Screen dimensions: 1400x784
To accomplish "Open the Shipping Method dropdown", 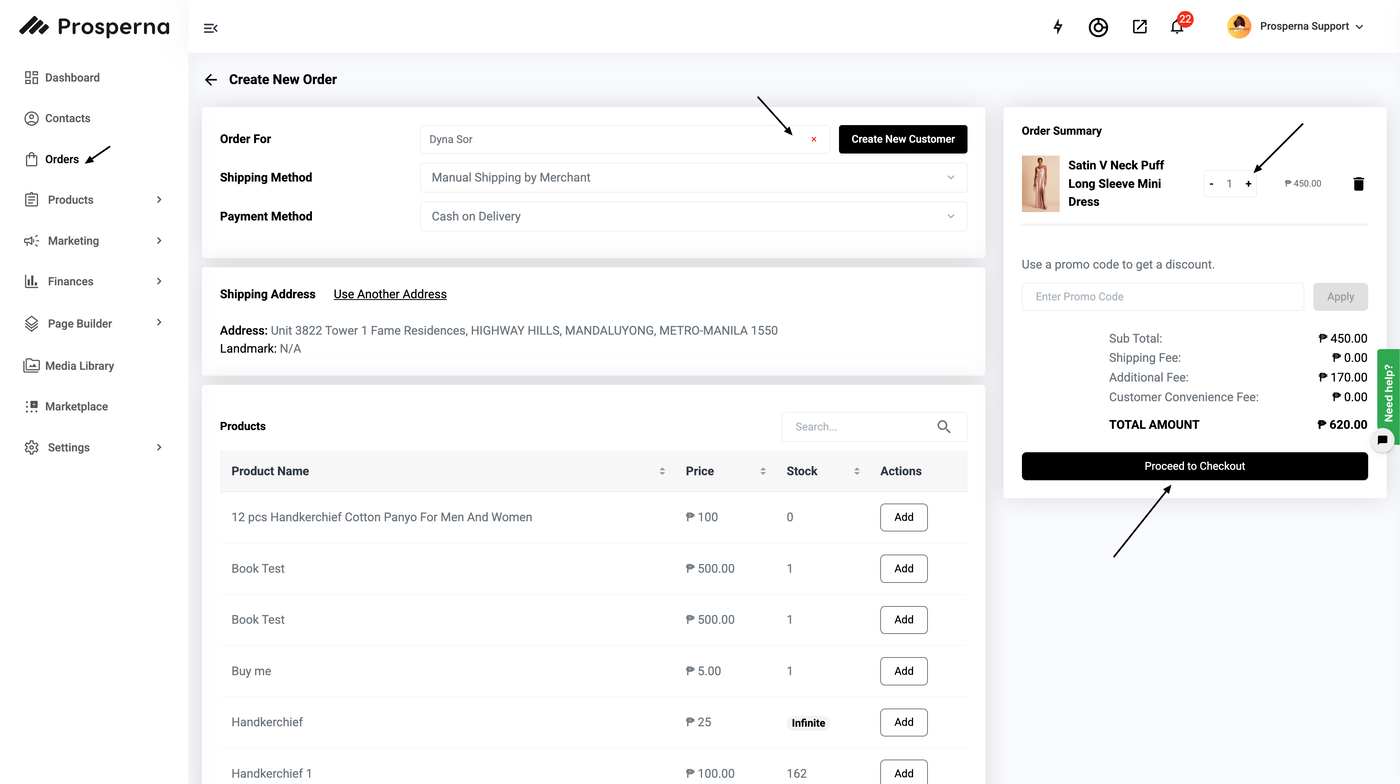I will [x=693, y=178].
